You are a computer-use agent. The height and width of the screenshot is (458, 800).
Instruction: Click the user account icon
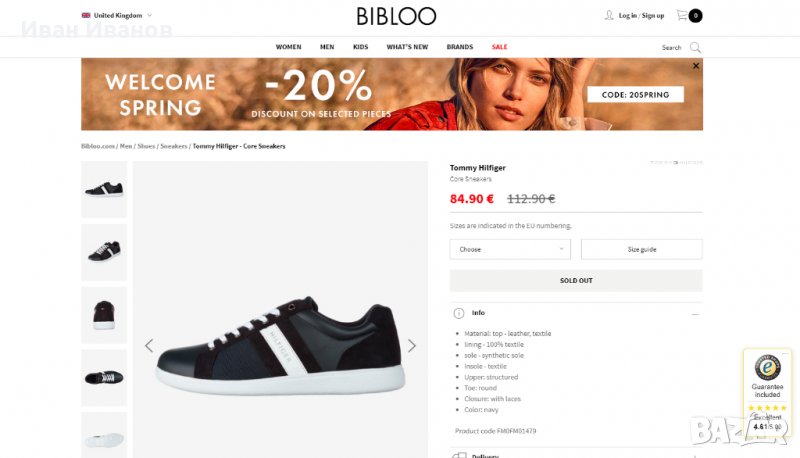coord(609,15)
